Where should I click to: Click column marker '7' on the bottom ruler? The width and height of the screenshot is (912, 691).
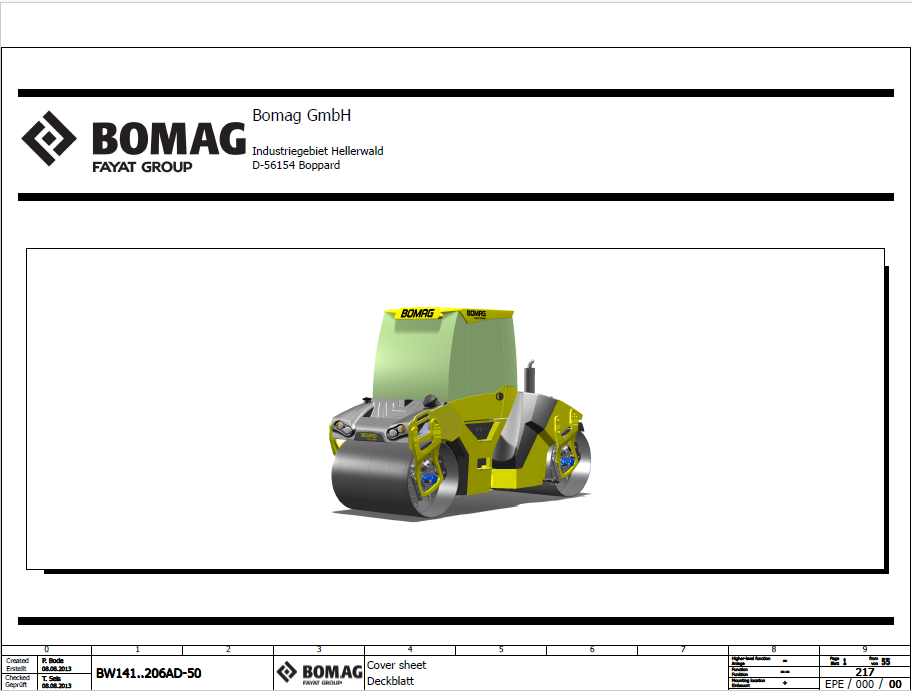pyautogui.click(x=683, y=649)
